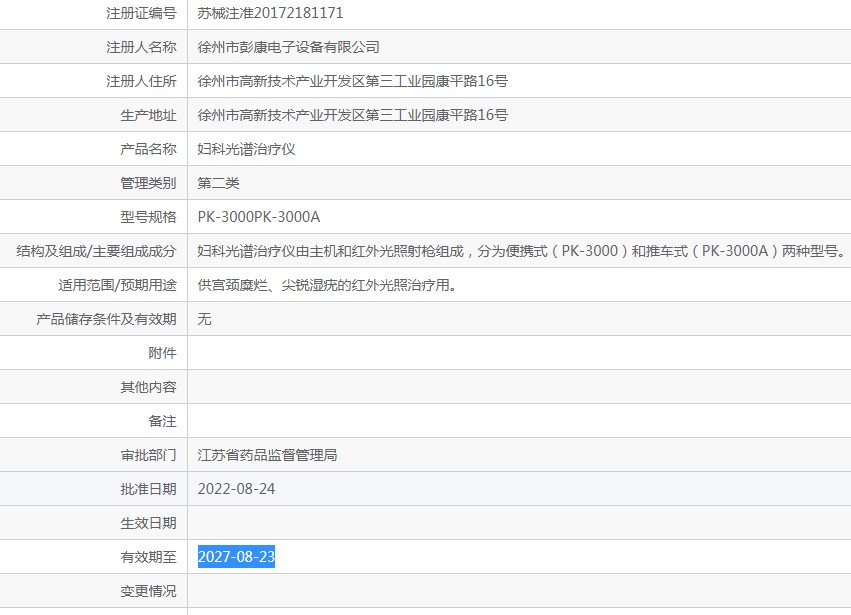Screen dimensions: 851x615
Task: Click approval date 2022-08-24
Action: (x=236, y=489)
